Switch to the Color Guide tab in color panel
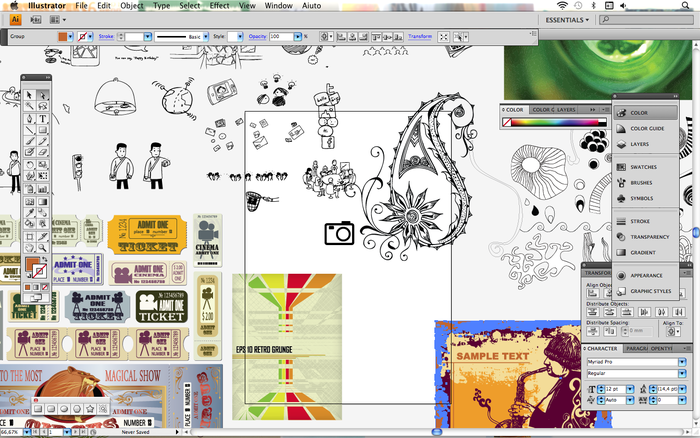 (542, 109)
